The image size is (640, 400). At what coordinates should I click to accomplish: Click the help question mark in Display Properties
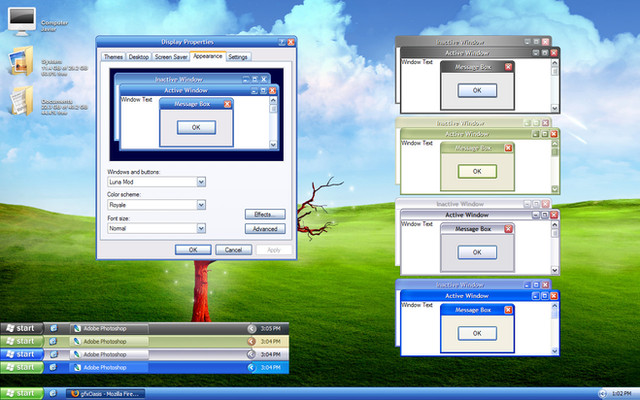click(x=282, y=42)
